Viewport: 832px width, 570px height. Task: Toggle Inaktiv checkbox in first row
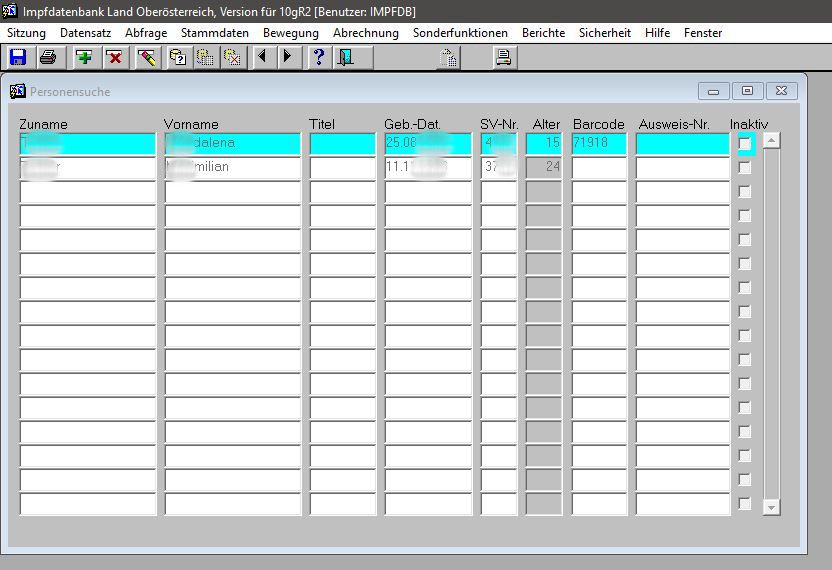(x=744, y=144)
